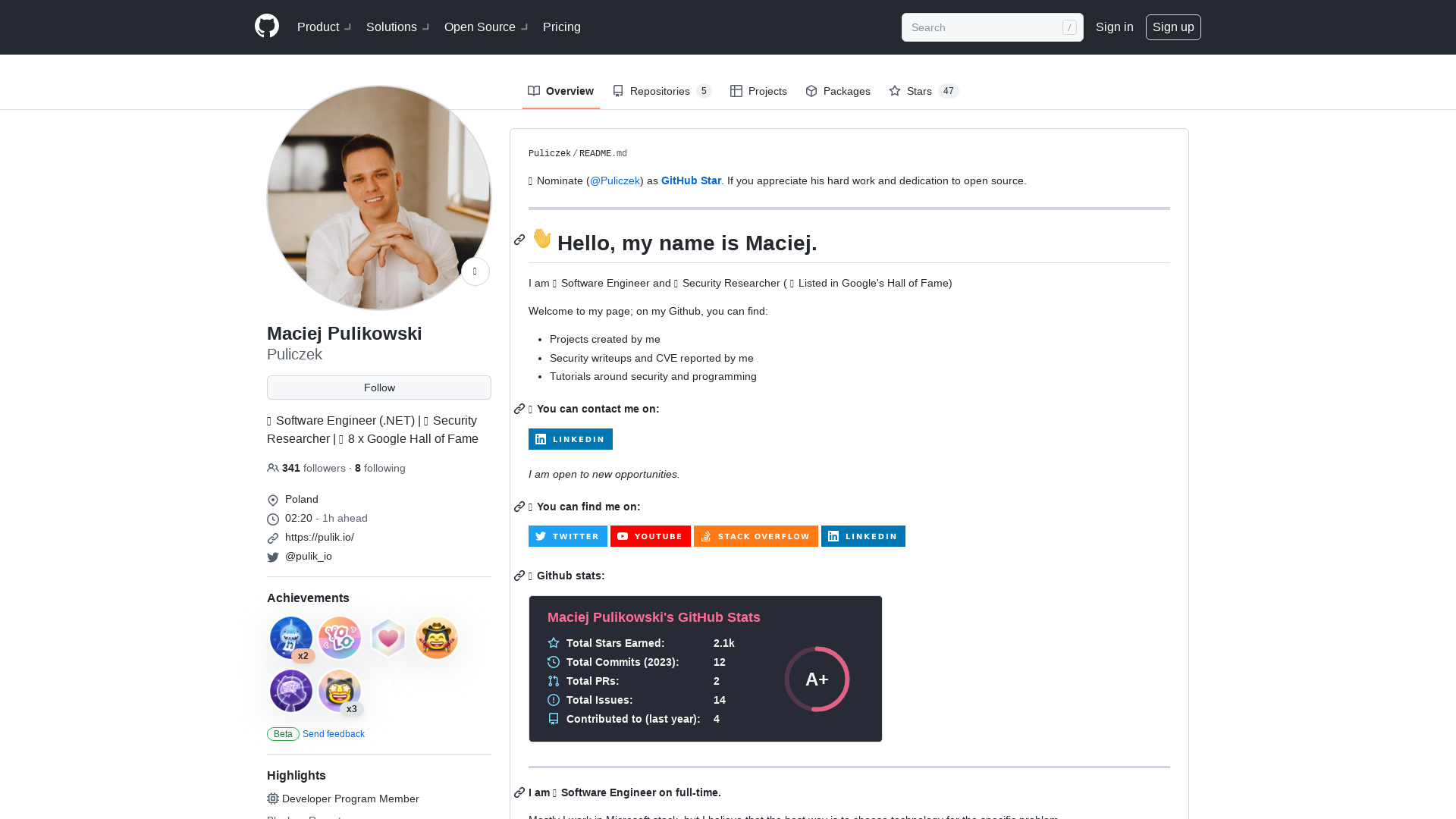Click the README.md file name link

(x=603, y=154)
